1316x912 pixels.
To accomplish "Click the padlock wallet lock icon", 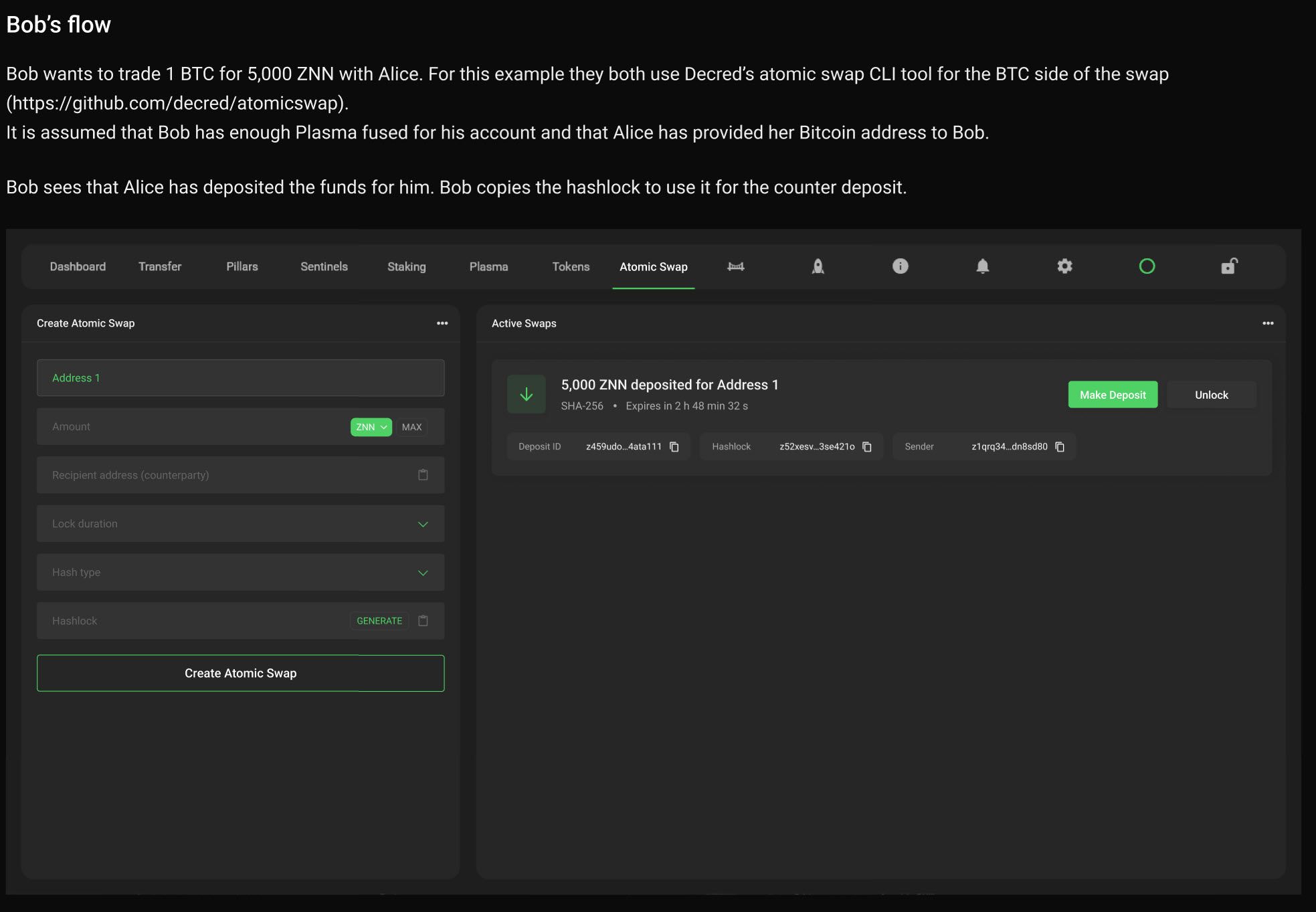I will (1229, 266).
